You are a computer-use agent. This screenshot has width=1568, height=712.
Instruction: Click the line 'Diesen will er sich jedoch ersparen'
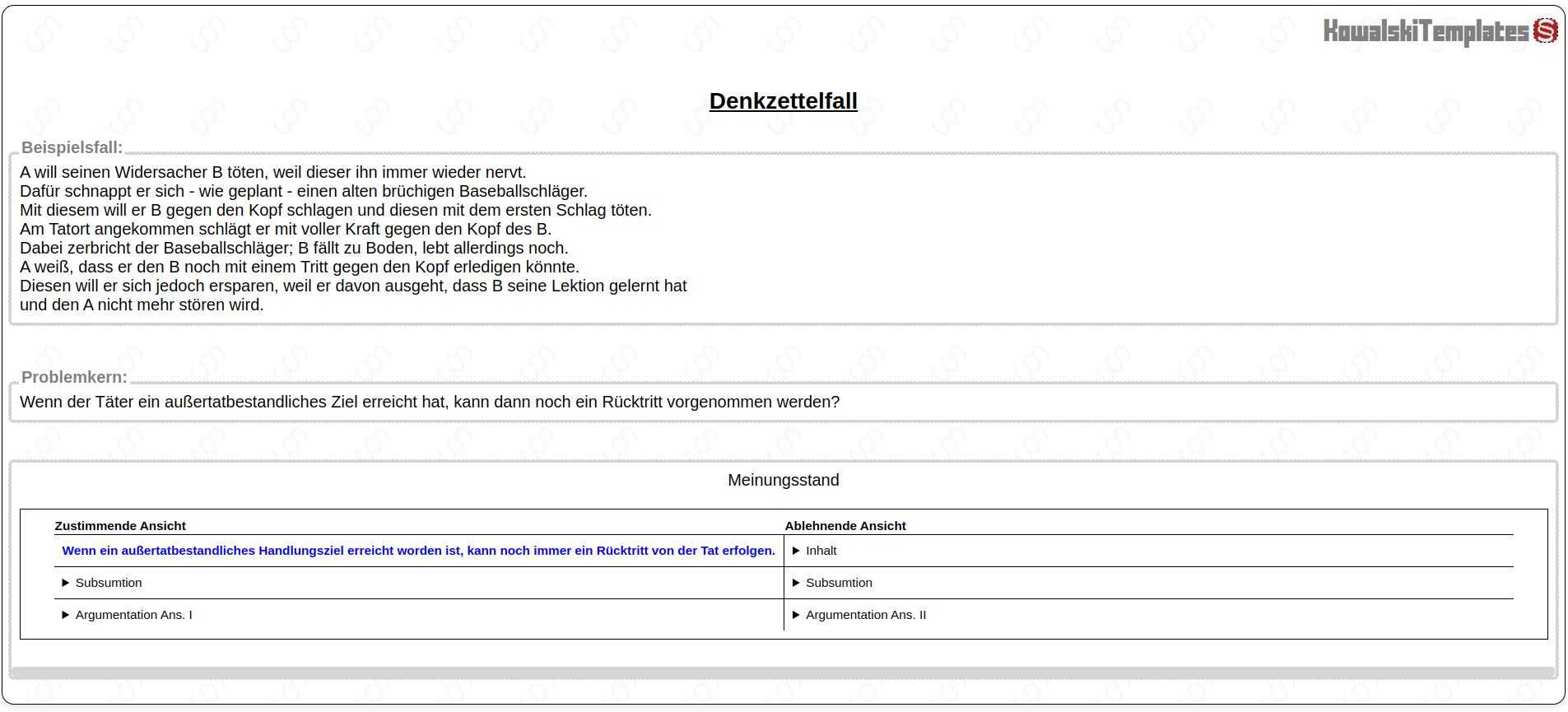click(x=353, y=286)
